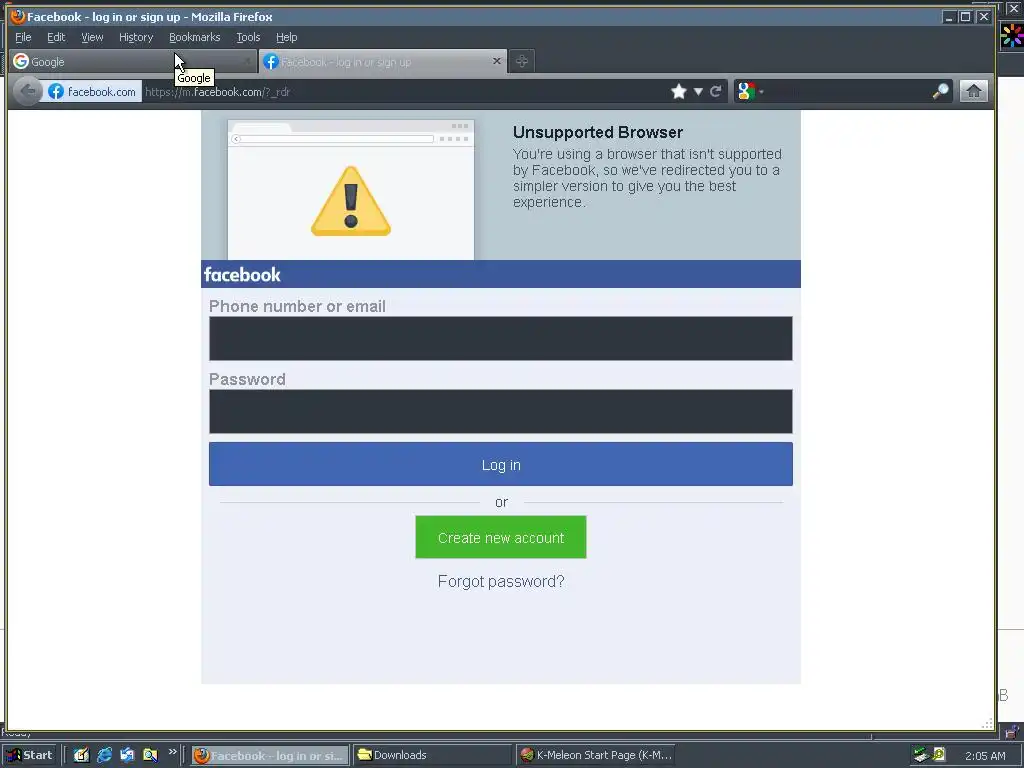Launch Internet Explorer from quick launch
Image resolution: width=1024 pixels, height=768 pixels.
pos(104,755)
